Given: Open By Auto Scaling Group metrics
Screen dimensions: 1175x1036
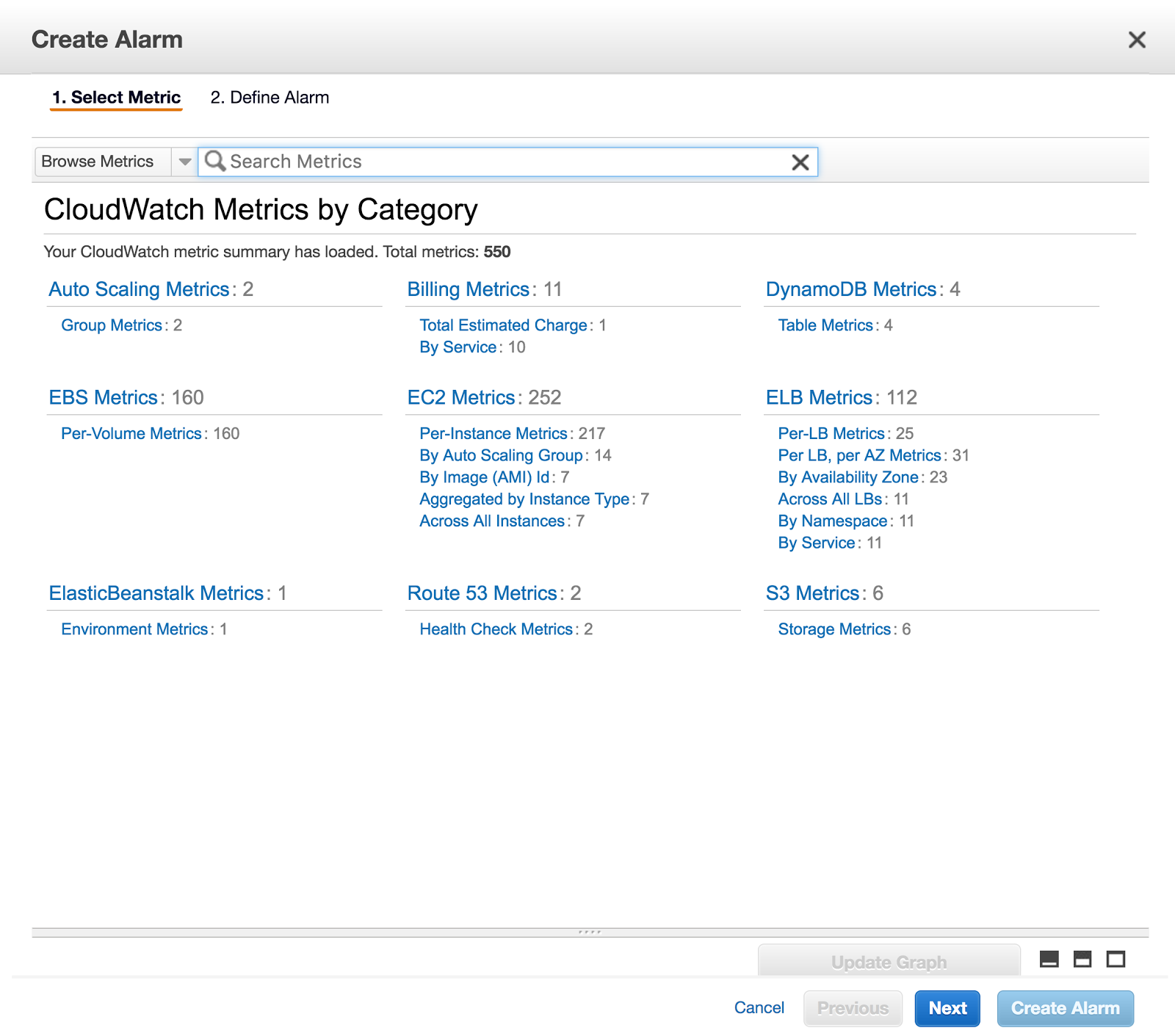Looking at the screenshot, I should pos(501,455).
